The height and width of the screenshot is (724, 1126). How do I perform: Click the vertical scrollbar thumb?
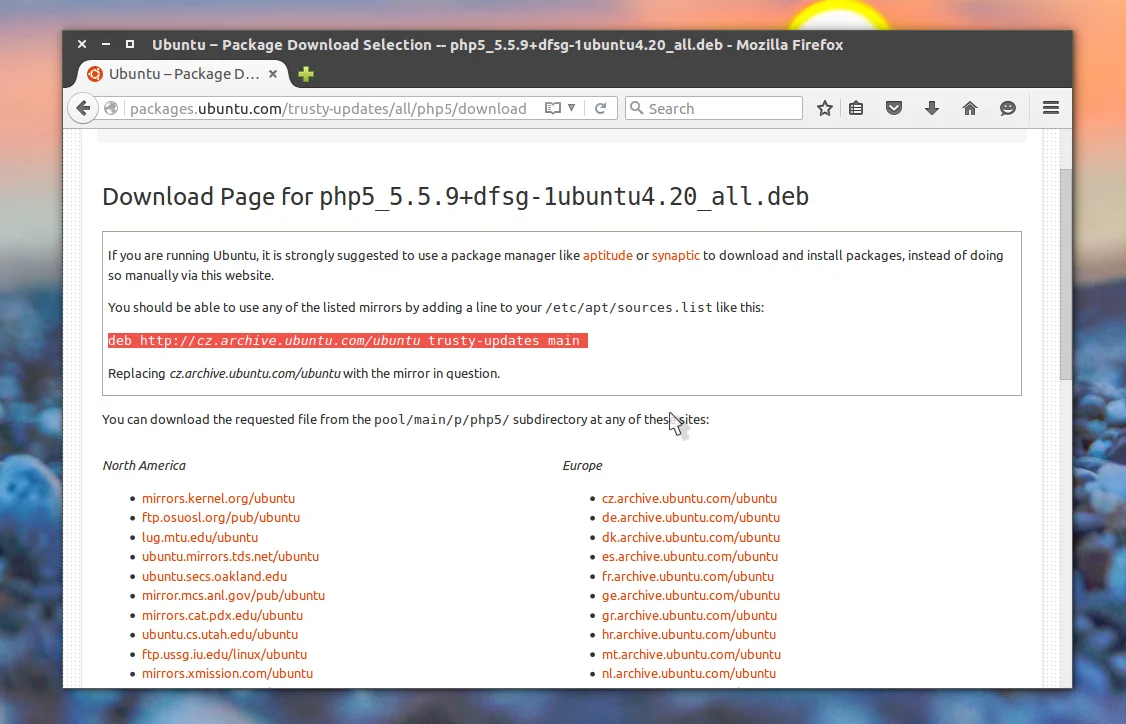tap(1066, 274)
